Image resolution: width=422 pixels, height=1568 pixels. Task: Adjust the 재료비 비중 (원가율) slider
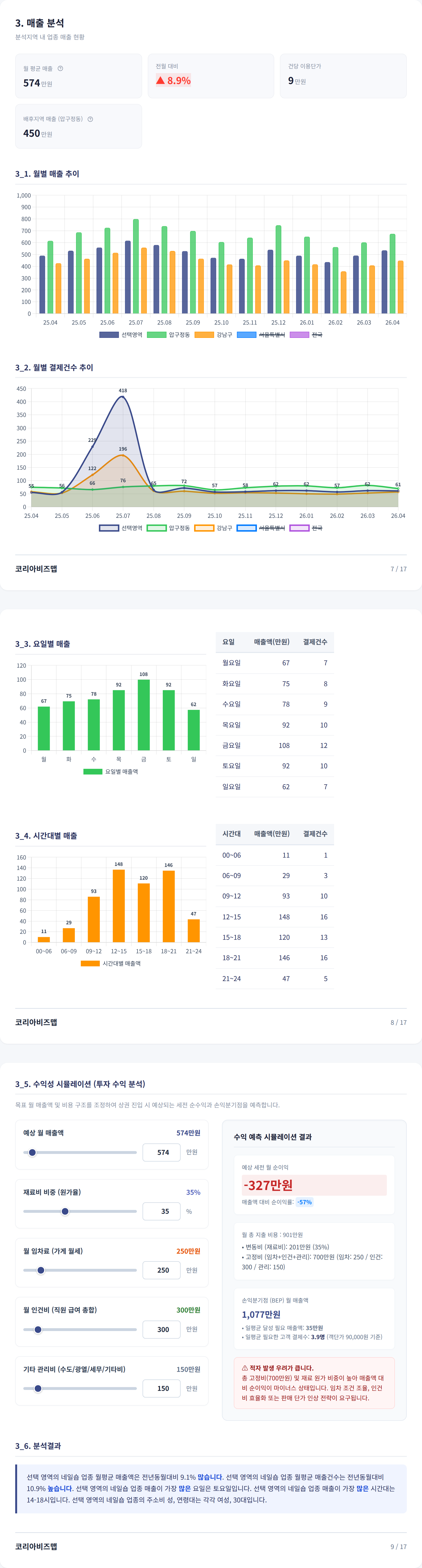[80, 1211]
